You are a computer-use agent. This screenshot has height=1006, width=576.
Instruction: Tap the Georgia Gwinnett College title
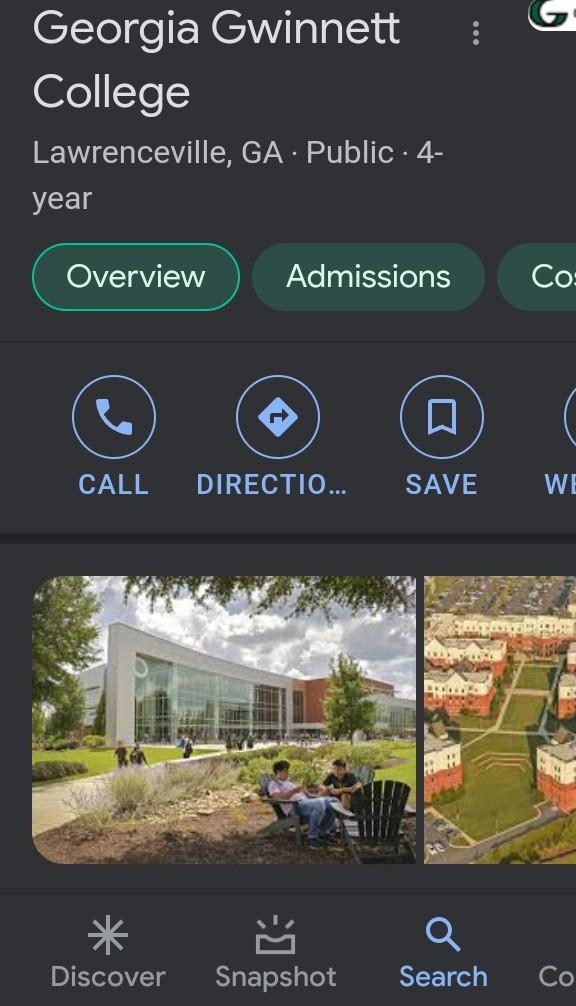216,60
